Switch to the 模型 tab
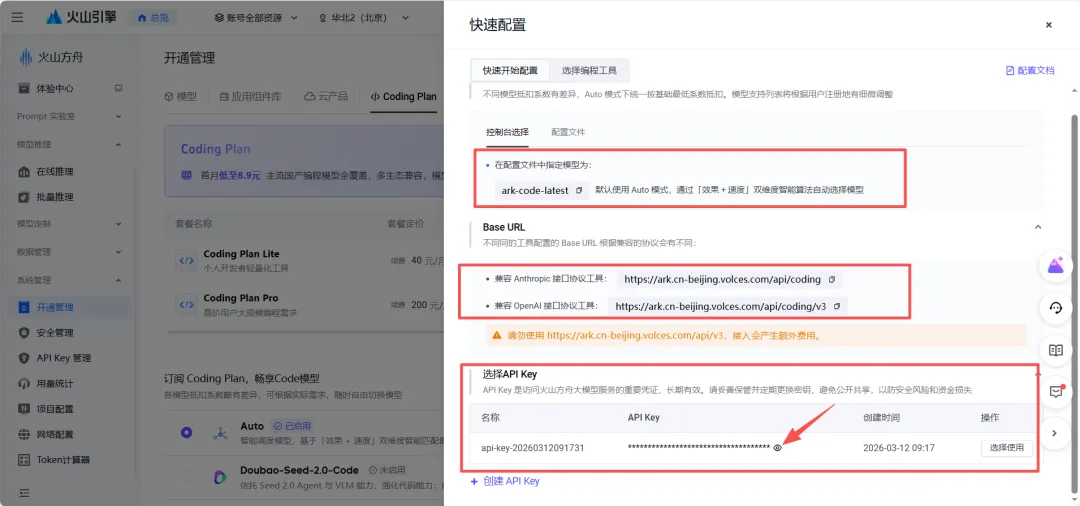 180,96
